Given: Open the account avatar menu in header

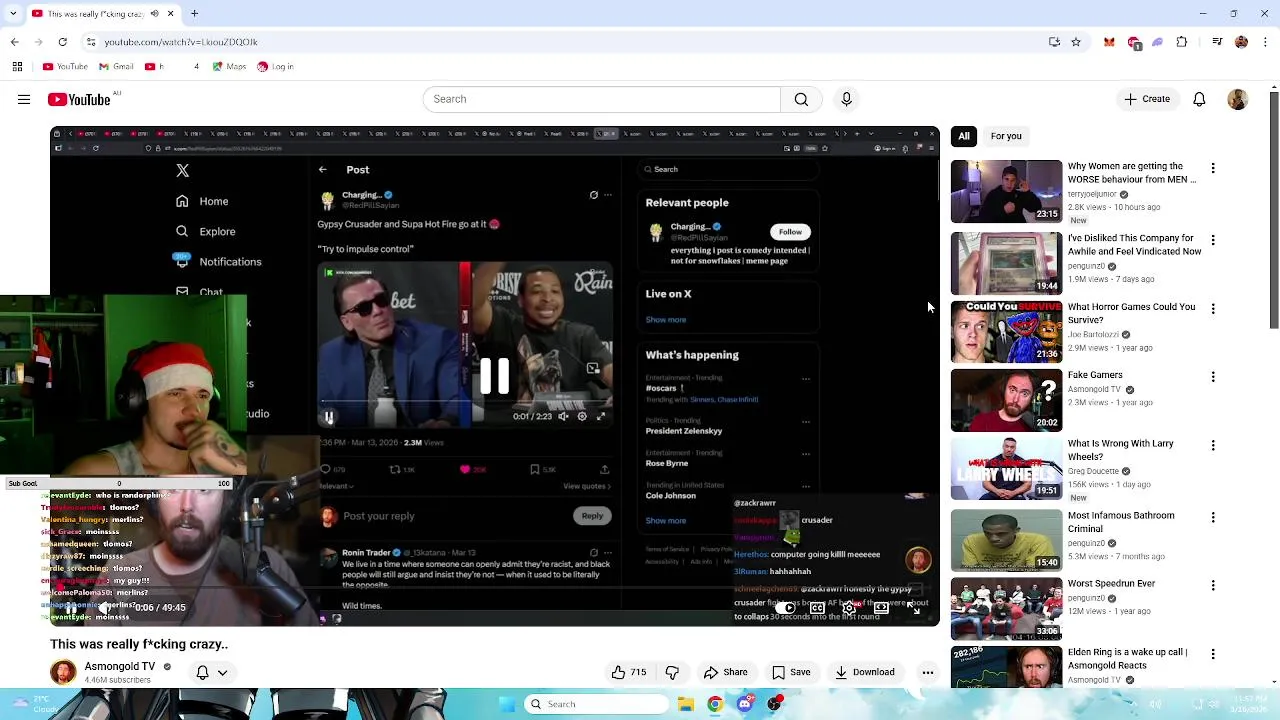Looking at the screenshot, I should coord(1237,99).
